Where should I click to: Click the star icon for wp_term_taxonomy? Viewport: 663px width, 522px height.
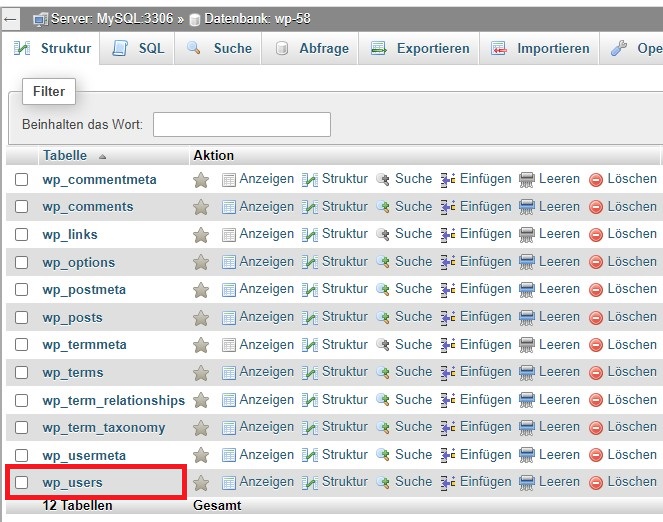[201, 428]
